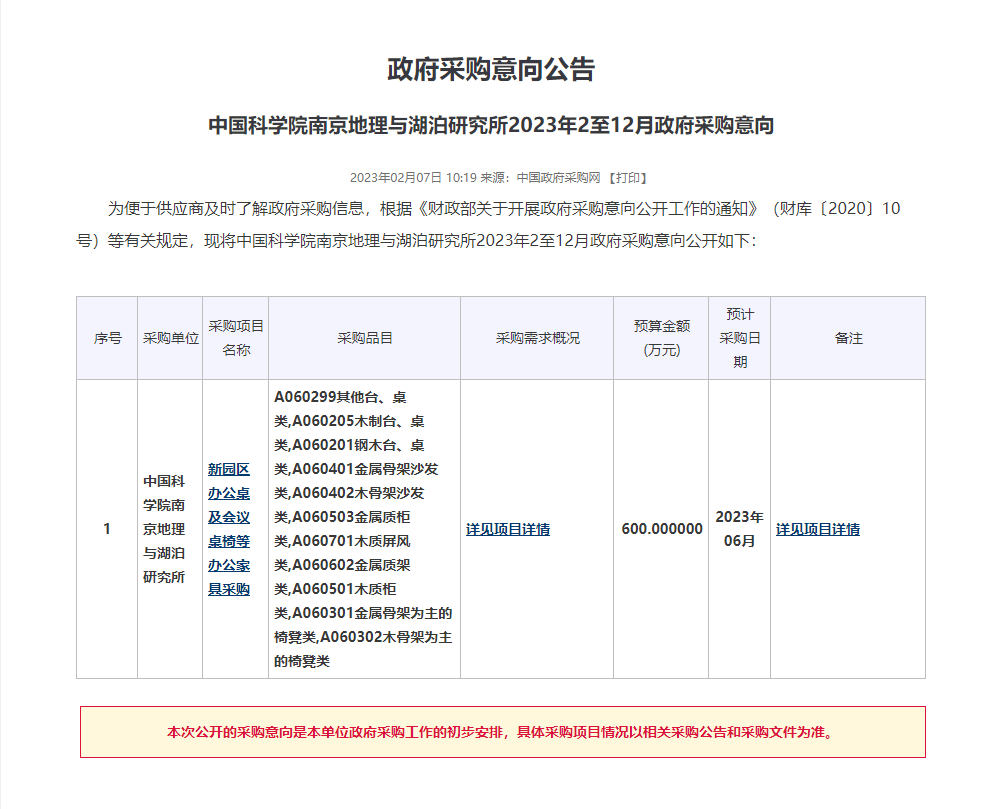The height and width of the screenshot is (809, 999).
Task: Click the source text 来源：中国政府采购网
Action: click(540, 178)
